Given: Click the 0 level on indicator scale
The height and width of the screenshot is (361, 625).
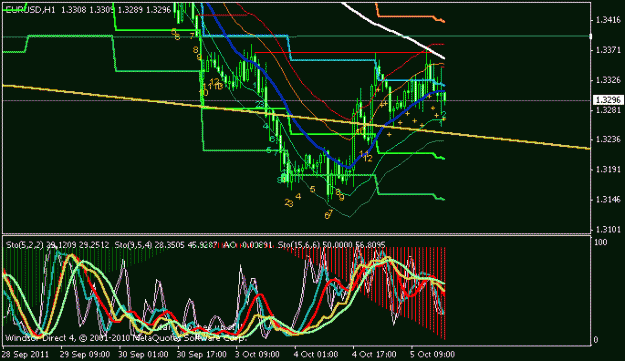Looking at the screenshot, I should click(596, 340).
